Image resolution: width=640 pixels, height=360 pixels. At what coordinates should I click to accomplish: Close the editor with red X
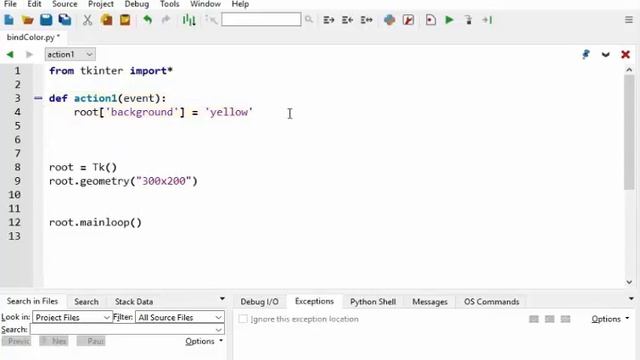tap(625, 54)
